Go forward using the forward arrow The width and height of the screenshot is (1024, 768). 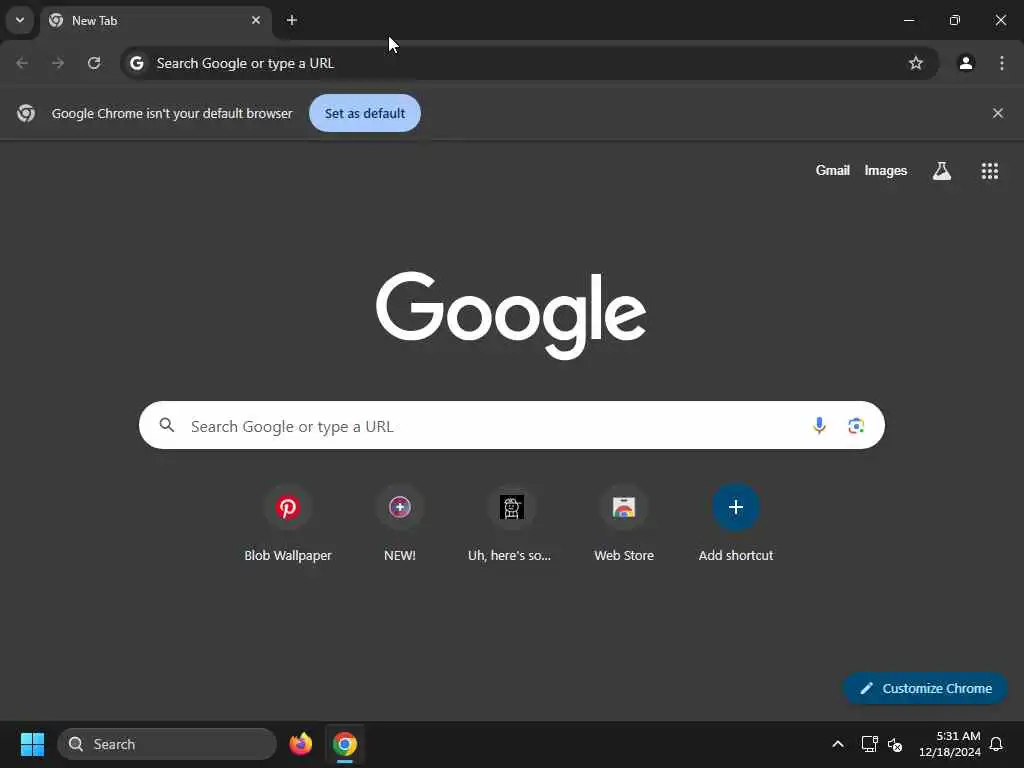58,63
